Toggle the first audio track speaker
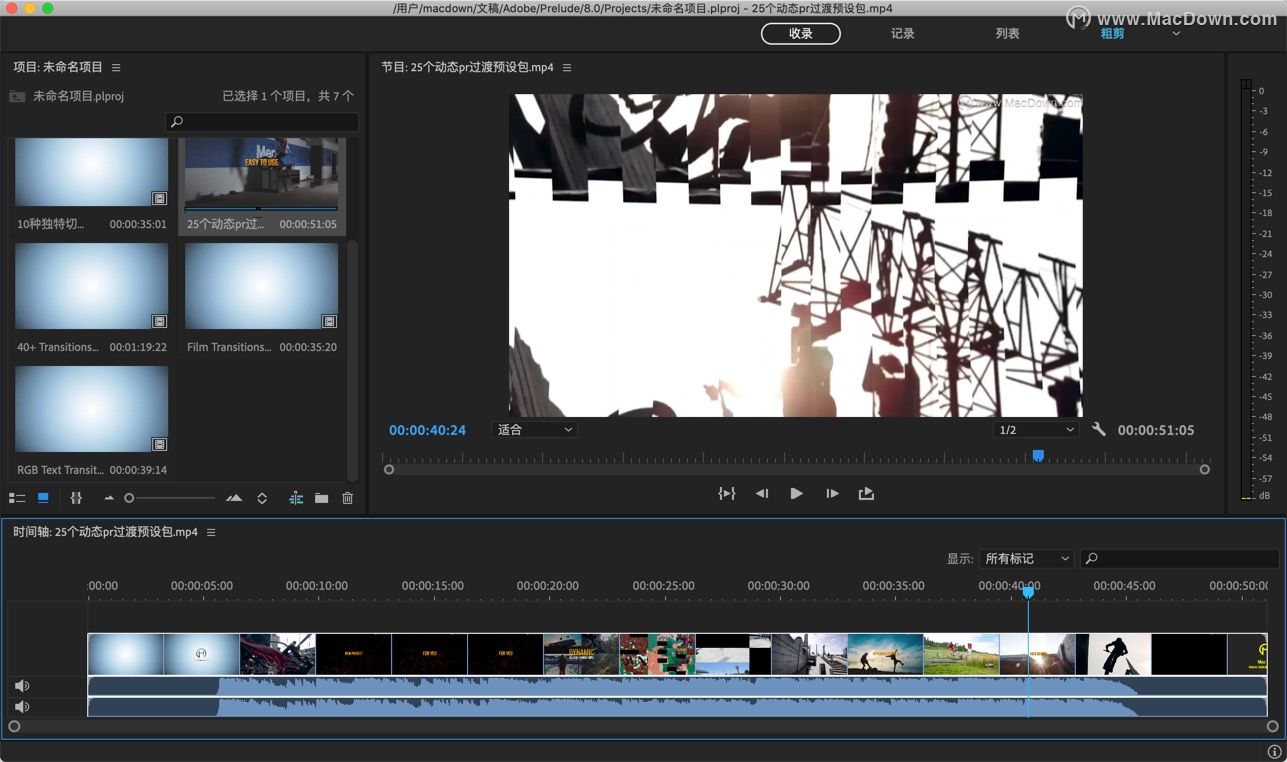 point(22,686)
